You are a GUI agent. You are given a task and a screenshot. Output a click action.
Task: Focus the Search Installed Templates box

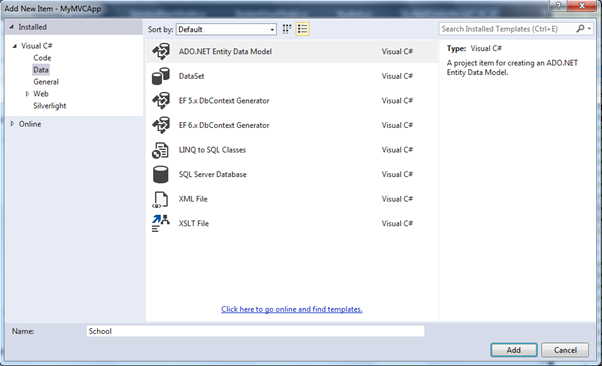pos(507,29)
